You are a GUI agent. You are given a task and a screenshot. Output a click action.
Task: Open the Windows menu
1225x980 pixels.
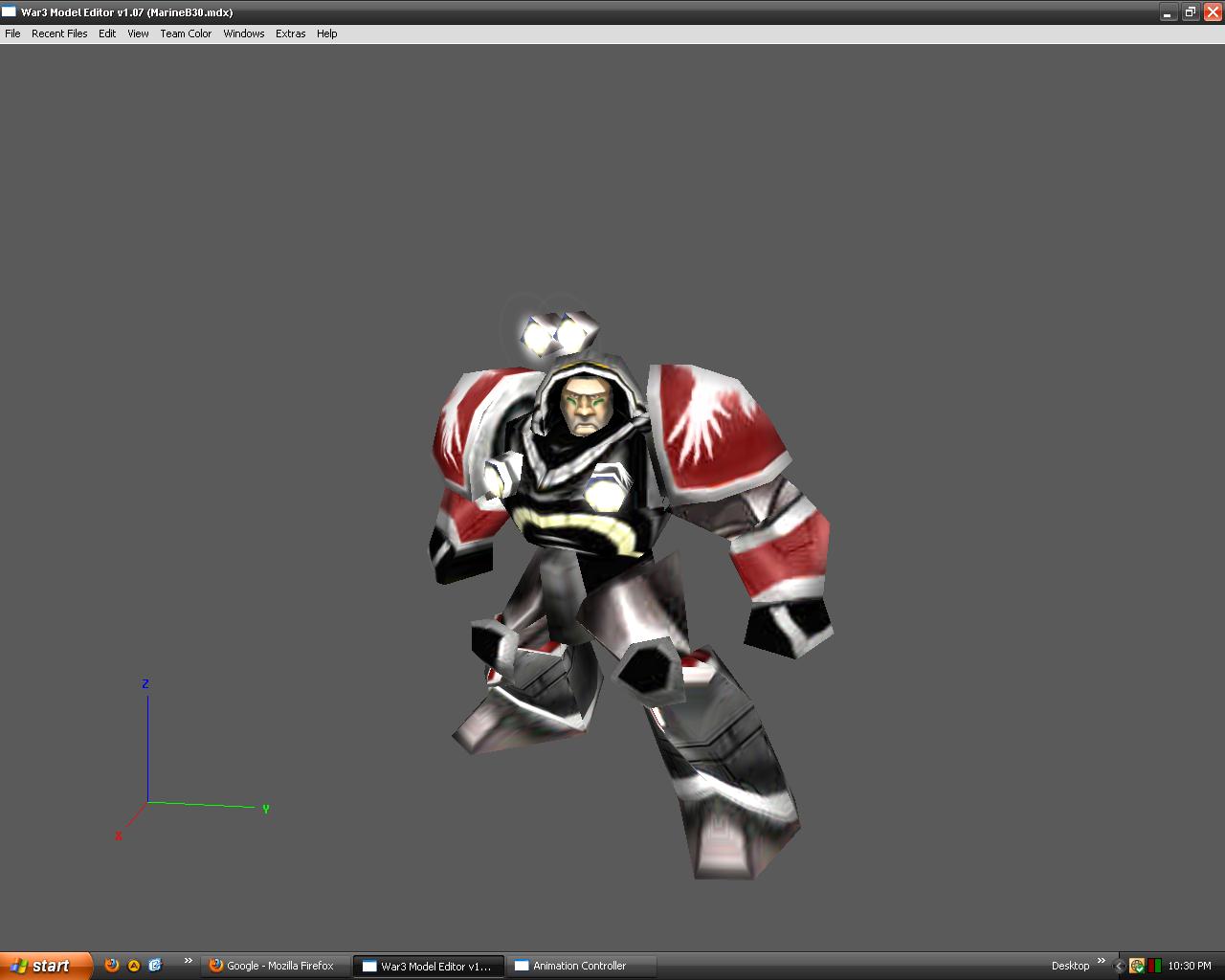244,33
